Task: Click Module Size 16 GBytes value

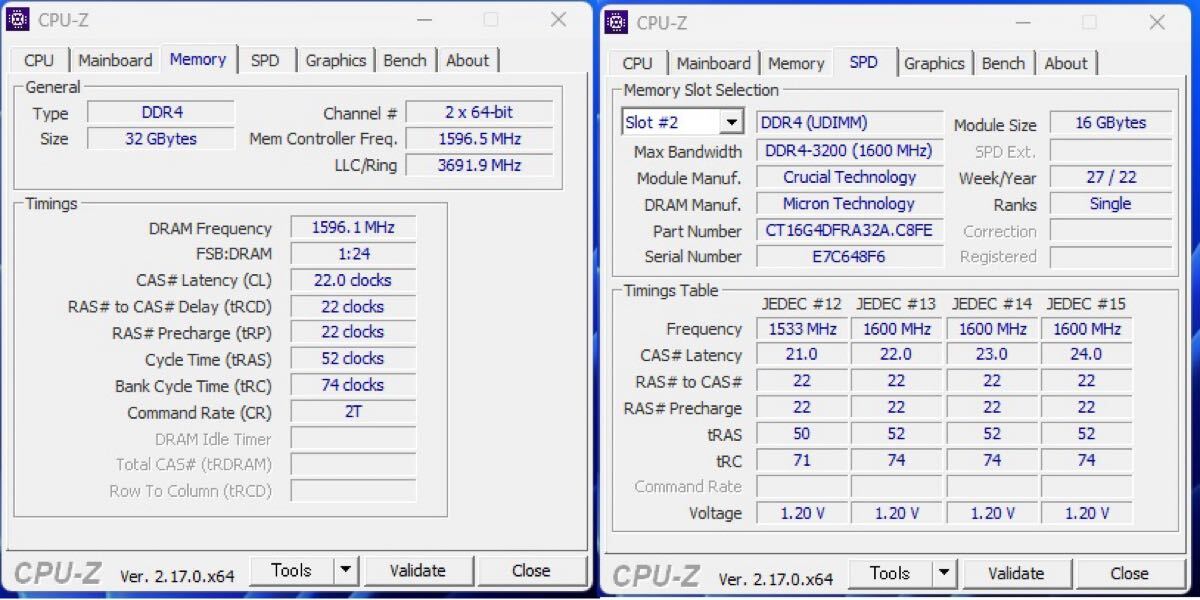Action: [x=1111, y=123]
